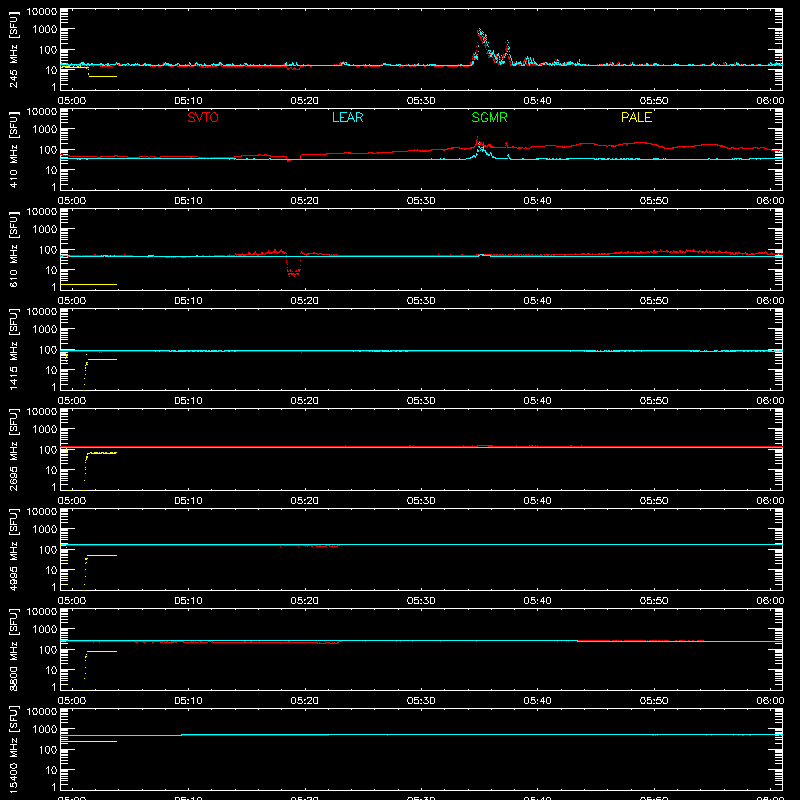Click 05:40 under the 245 MHz panel
800x800 pixels.
537,101
